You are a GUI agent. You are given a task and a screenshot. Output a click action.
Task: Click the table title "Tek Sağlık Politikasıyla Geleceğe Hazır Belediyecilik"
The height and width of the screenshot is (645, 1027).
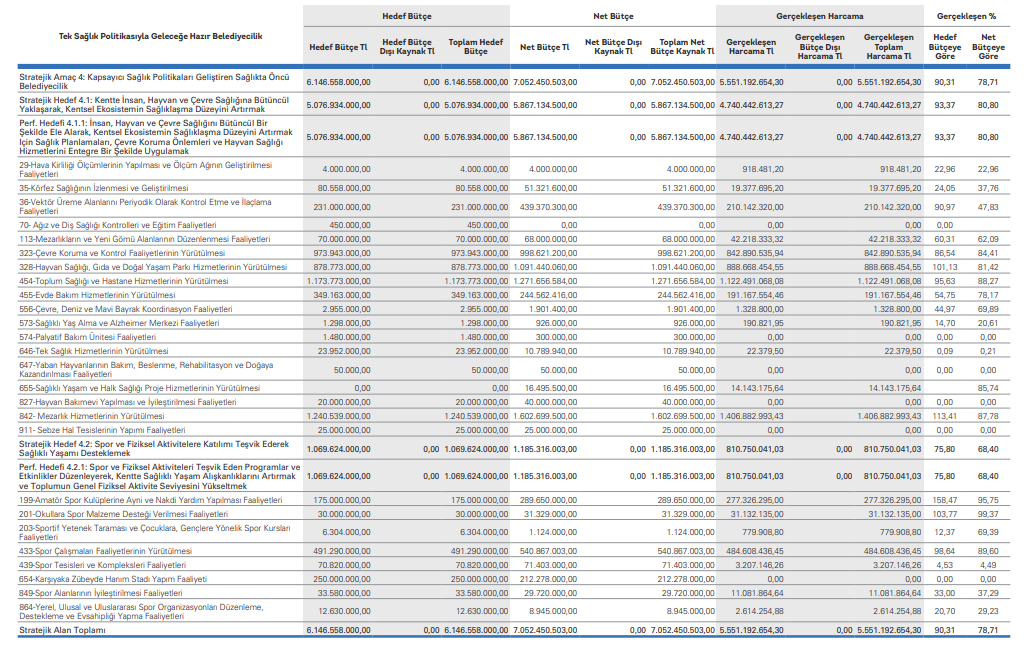pyautogui.click(x=161, y=35)
